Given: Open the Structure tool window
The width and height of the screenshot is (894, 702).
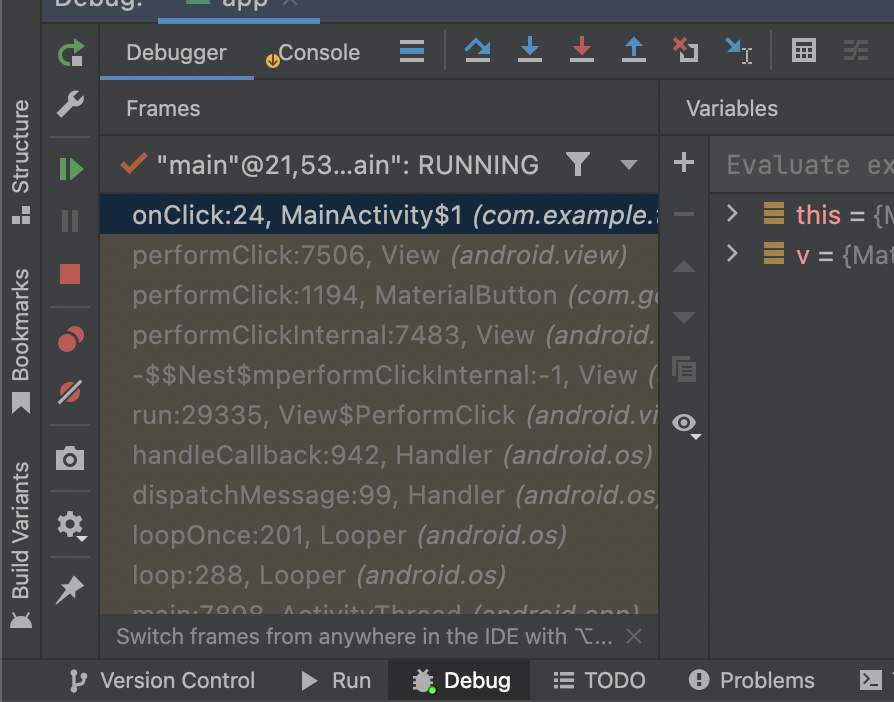Looking at the screenshot, I should tap(21, 161).
